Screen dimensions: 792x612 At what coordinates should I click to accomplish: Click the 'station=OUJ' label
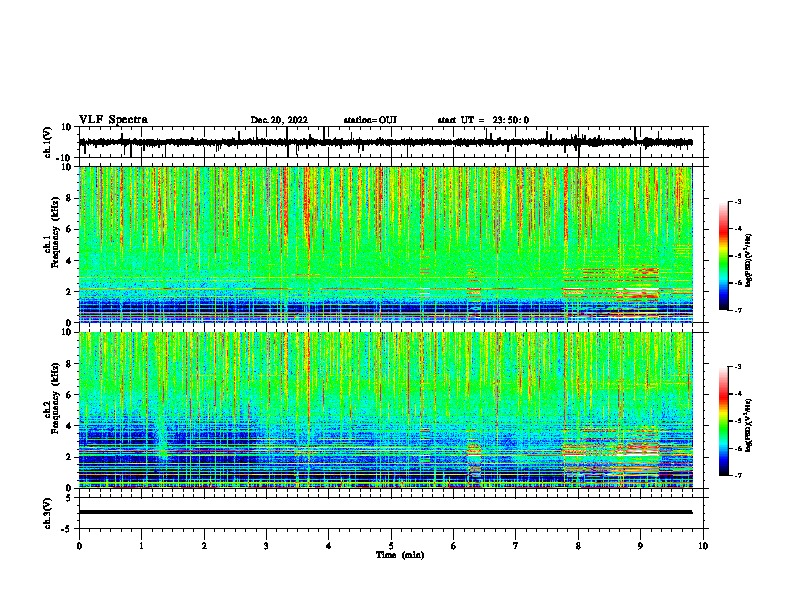tap(370, 120)
